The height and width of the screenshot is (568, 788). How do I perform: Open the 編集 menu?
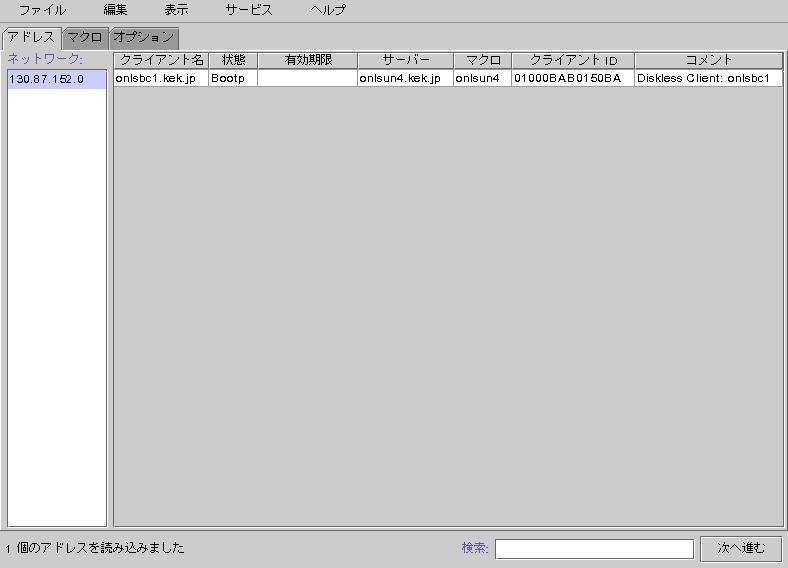(x=115, y=10)
